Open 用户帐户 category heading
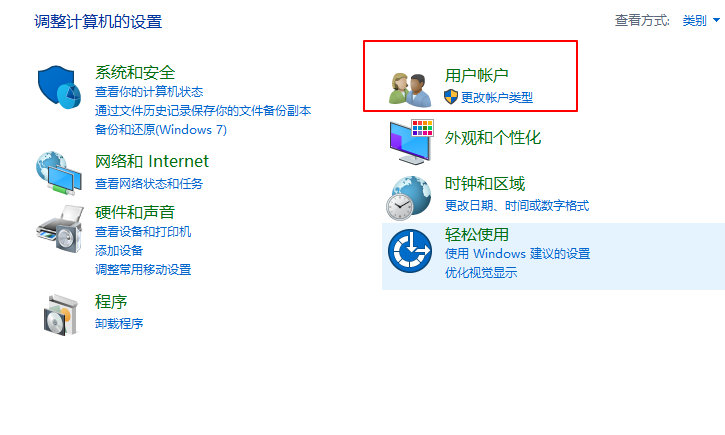 477,75
